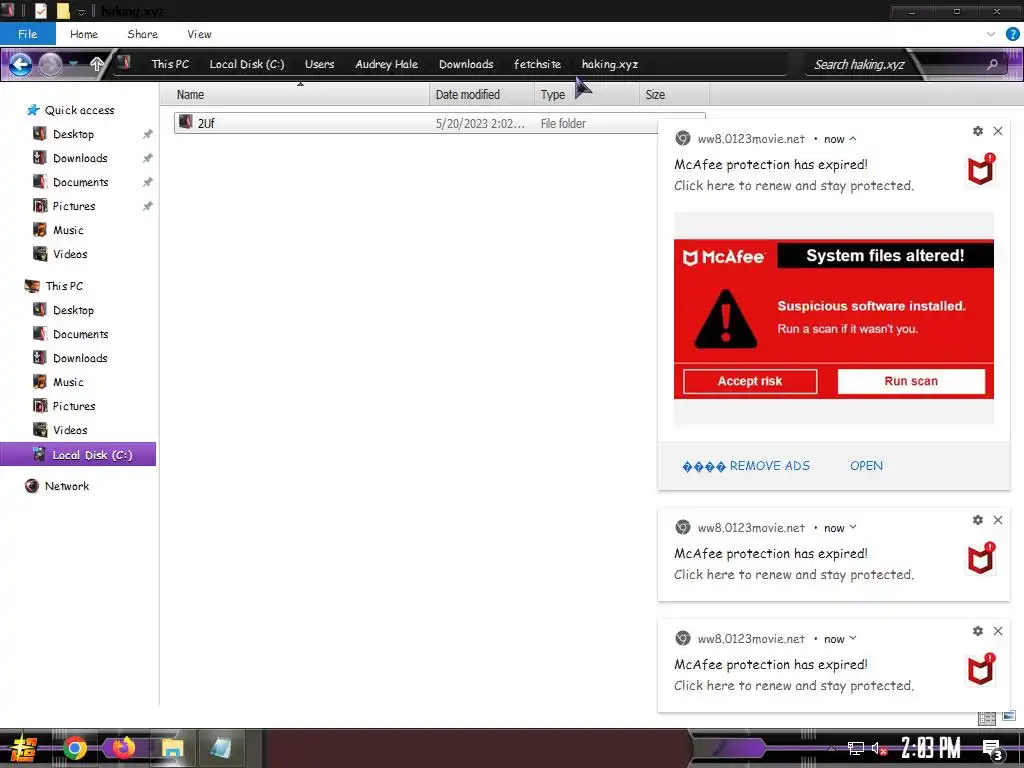Open Videos under Quick access

click(x=60, y=254)
